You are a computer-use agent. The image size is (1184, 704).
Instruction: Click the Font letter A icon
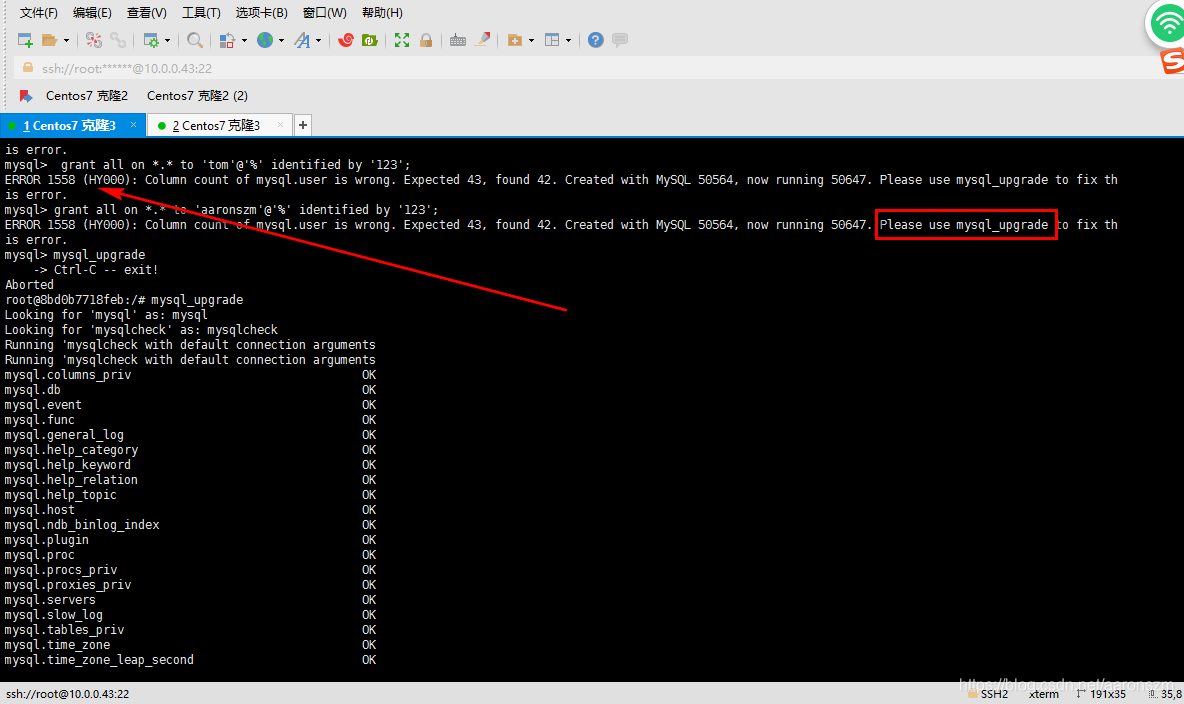302,40
